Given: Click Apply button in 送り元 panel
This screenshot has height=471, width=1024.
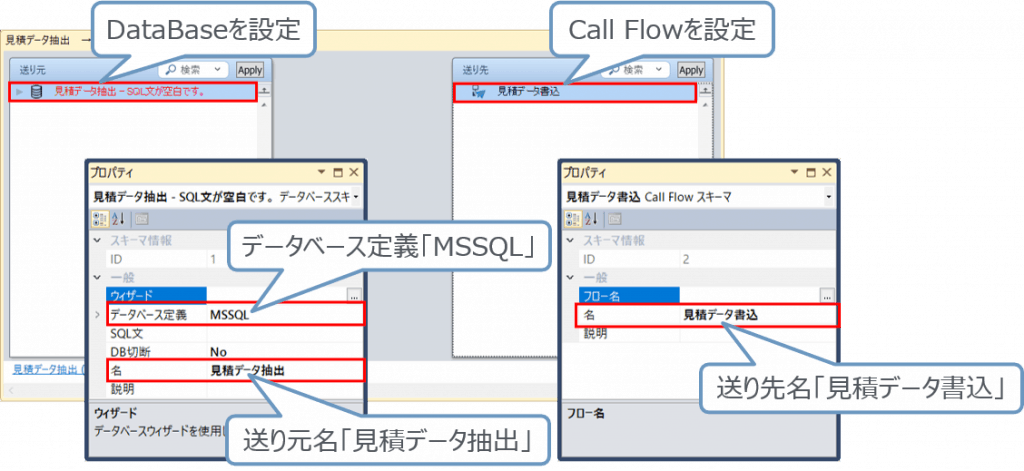Looking at the screenshot, I should point(249,70).
